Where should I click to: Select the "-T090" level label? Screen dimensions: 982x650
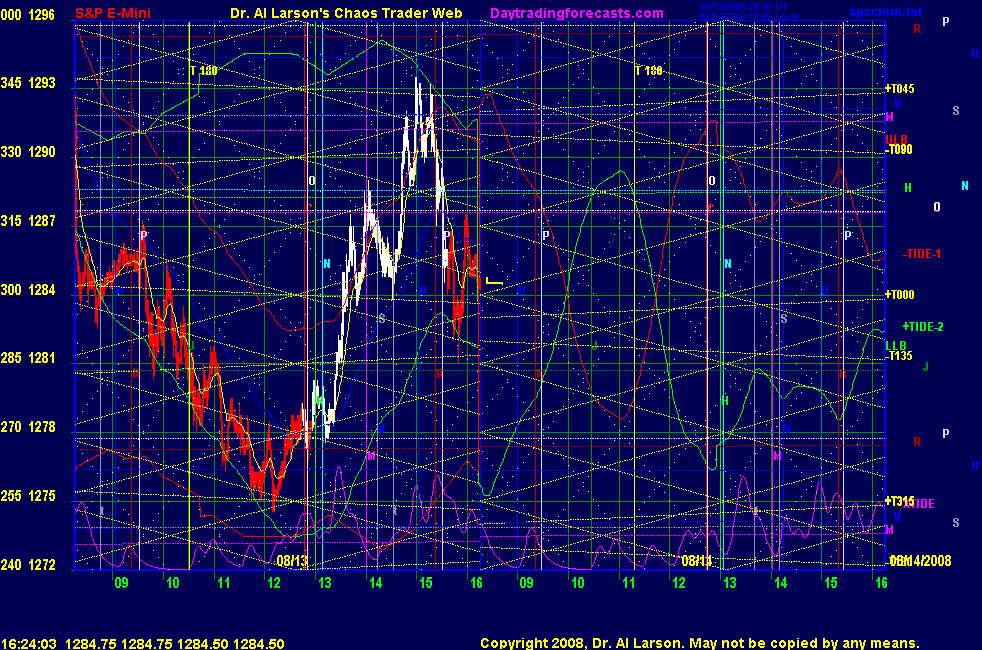tap(899, 149)
